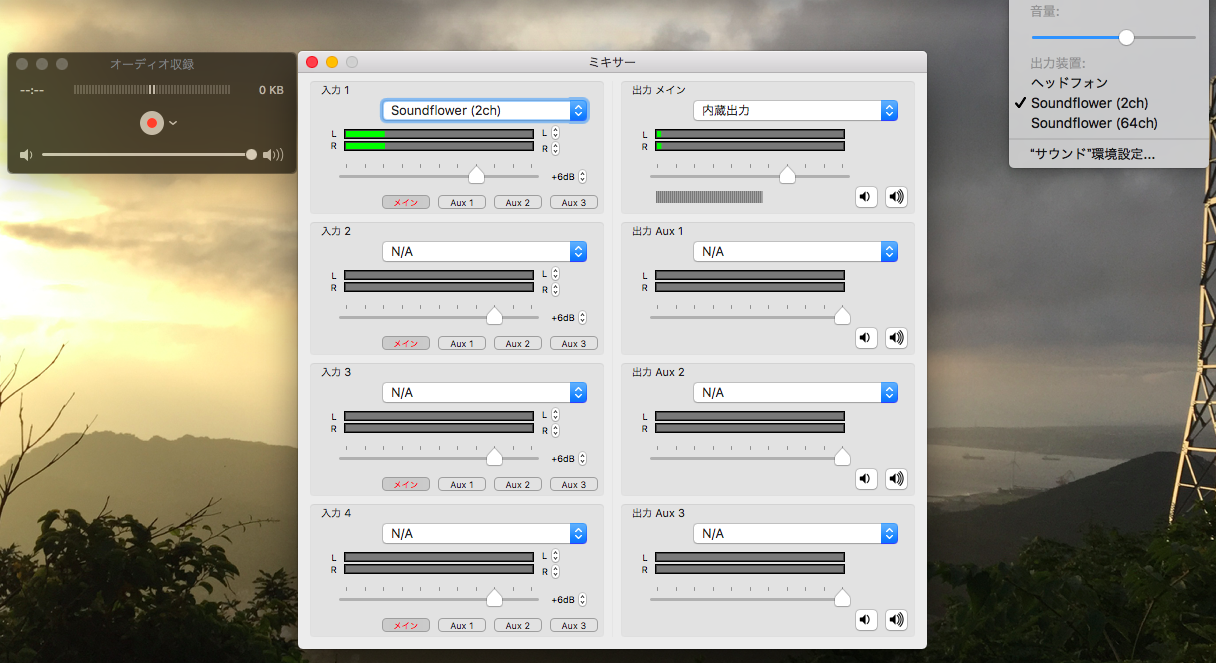The height and width of the screenshot is (663, 1216).
Task: Toggle Aux 1 routing for 入力 2
Action: pos(462,343)
